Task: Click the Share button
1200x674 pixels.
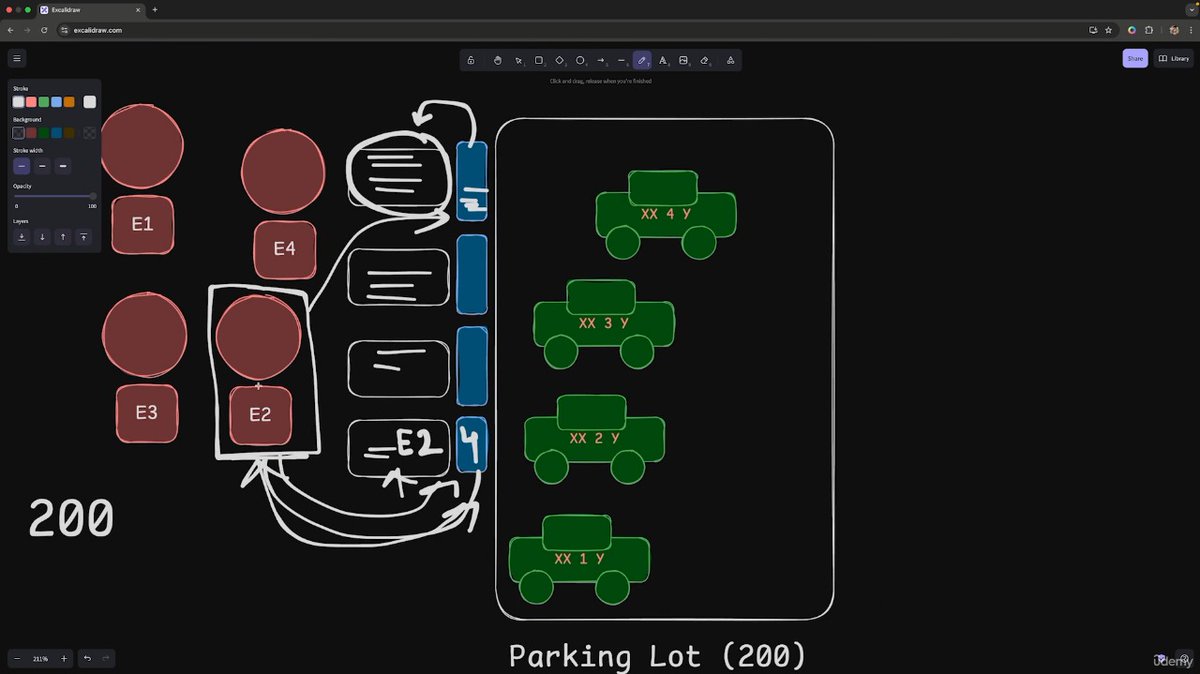Action: pyautogui.click(x=1134, y=58)
